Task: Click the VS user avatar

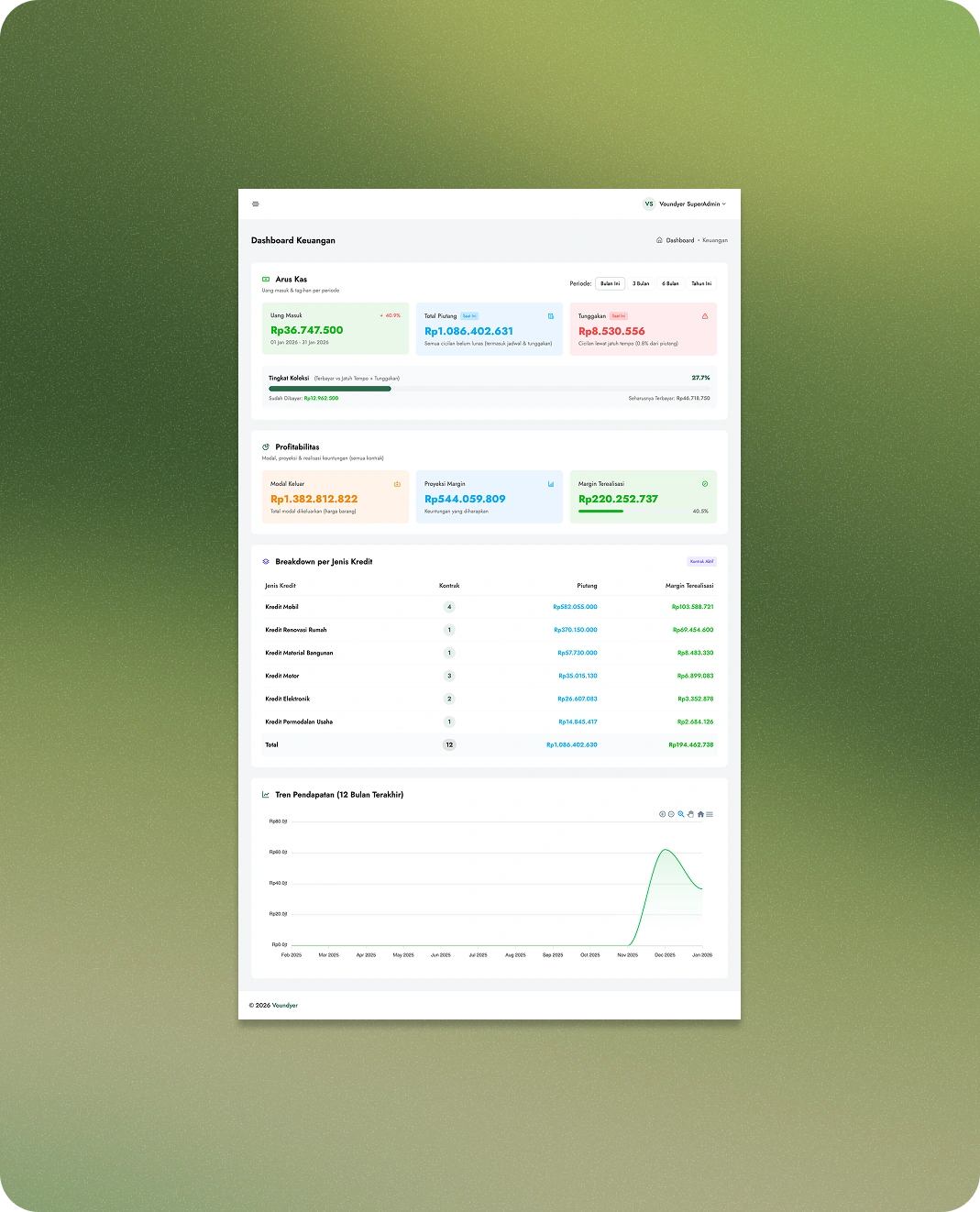Action: pos(649,204)
